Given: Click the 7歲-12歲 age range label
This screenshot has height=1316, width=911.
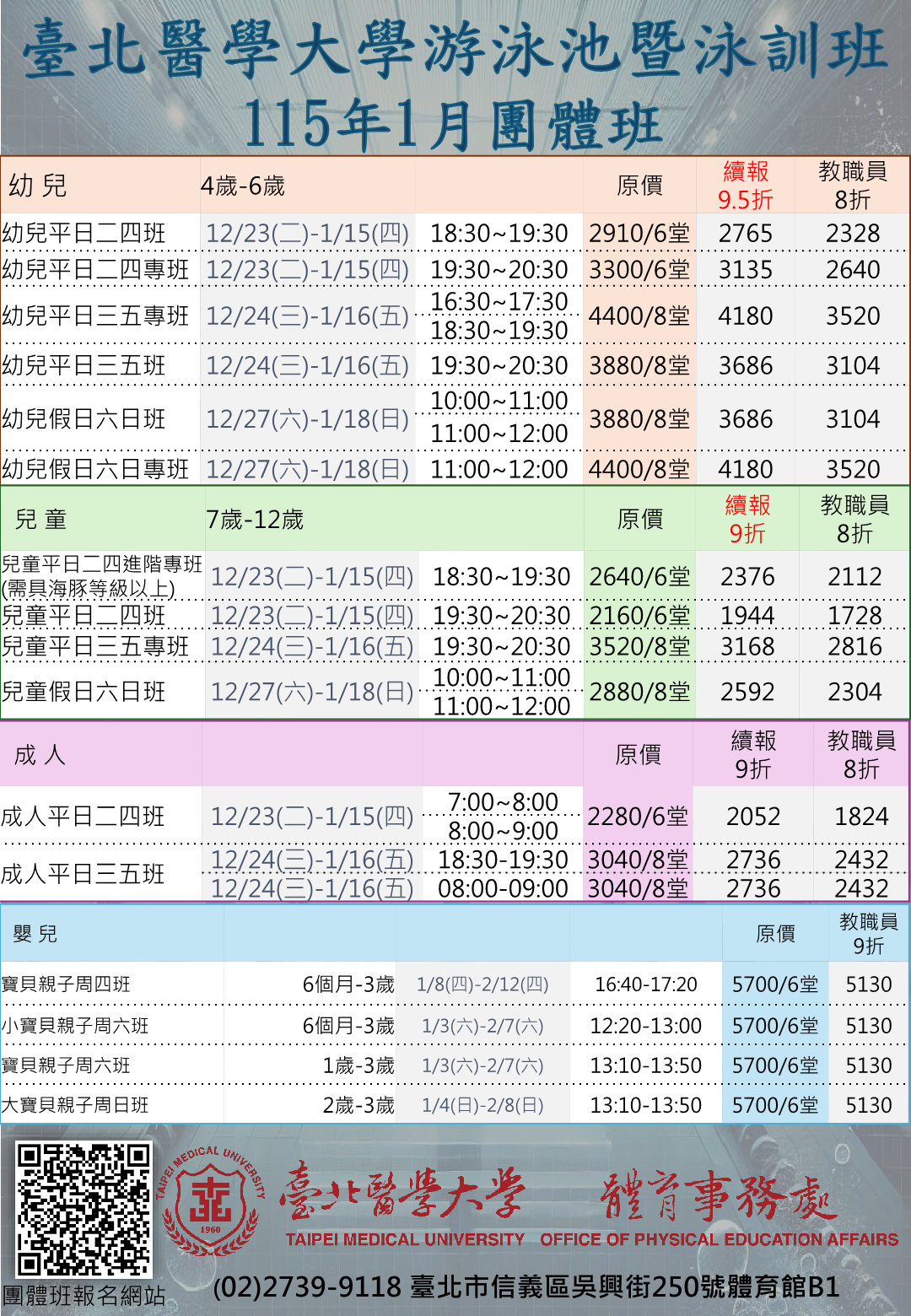Looking at the screenshot, I should pyautogui.click(x=255, y=520).
